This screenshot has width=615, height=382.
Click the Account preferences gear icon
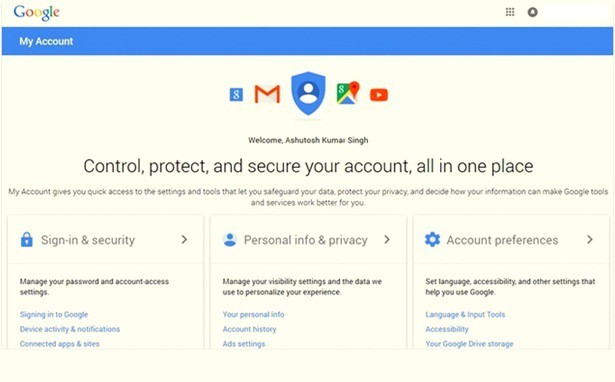[x=433, y=239]
